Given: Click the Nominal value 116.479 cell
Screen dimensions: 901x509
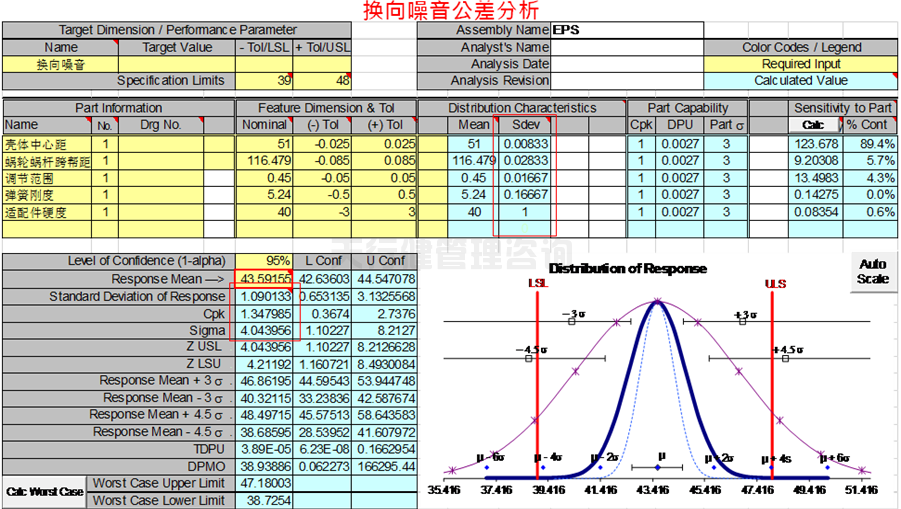Looking at the screenshot, I should 265,161.
